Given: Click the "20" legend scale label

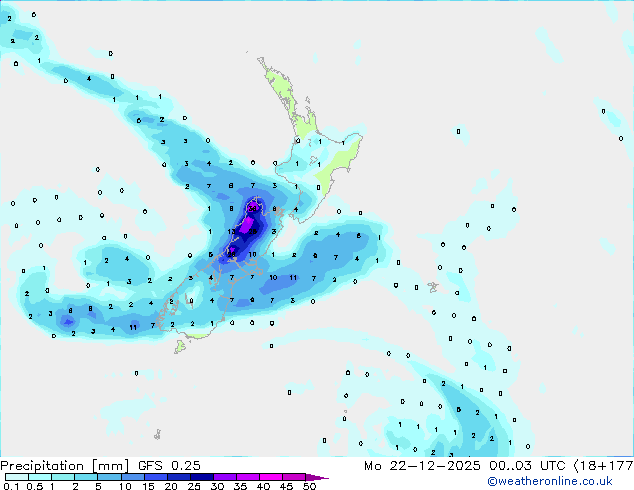Looking at the screenshot, I should [x=171, y=486].
